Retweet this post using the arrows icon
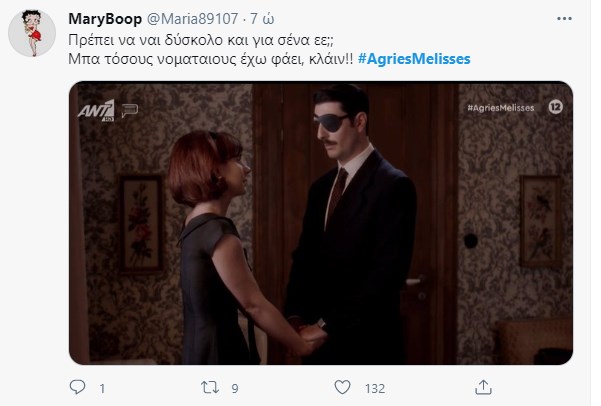Viewport: 601px width, 406px height. [x=210, y=387]
